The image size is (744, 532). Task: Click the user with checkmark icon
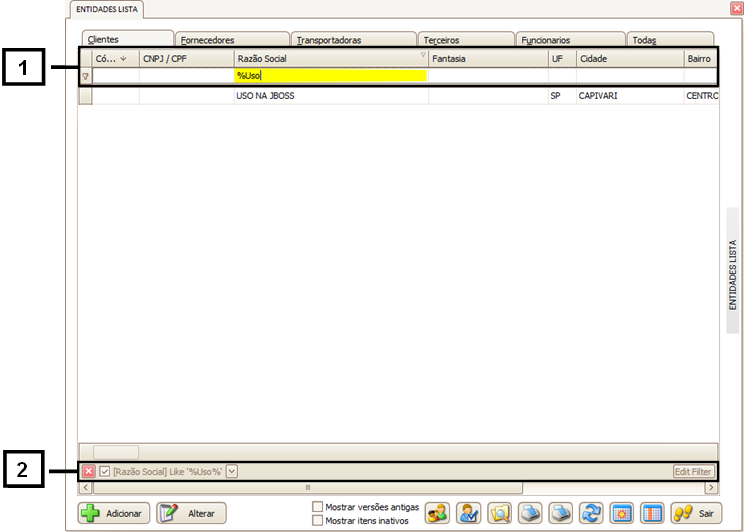pyautogui.click(x=468, y=513)
